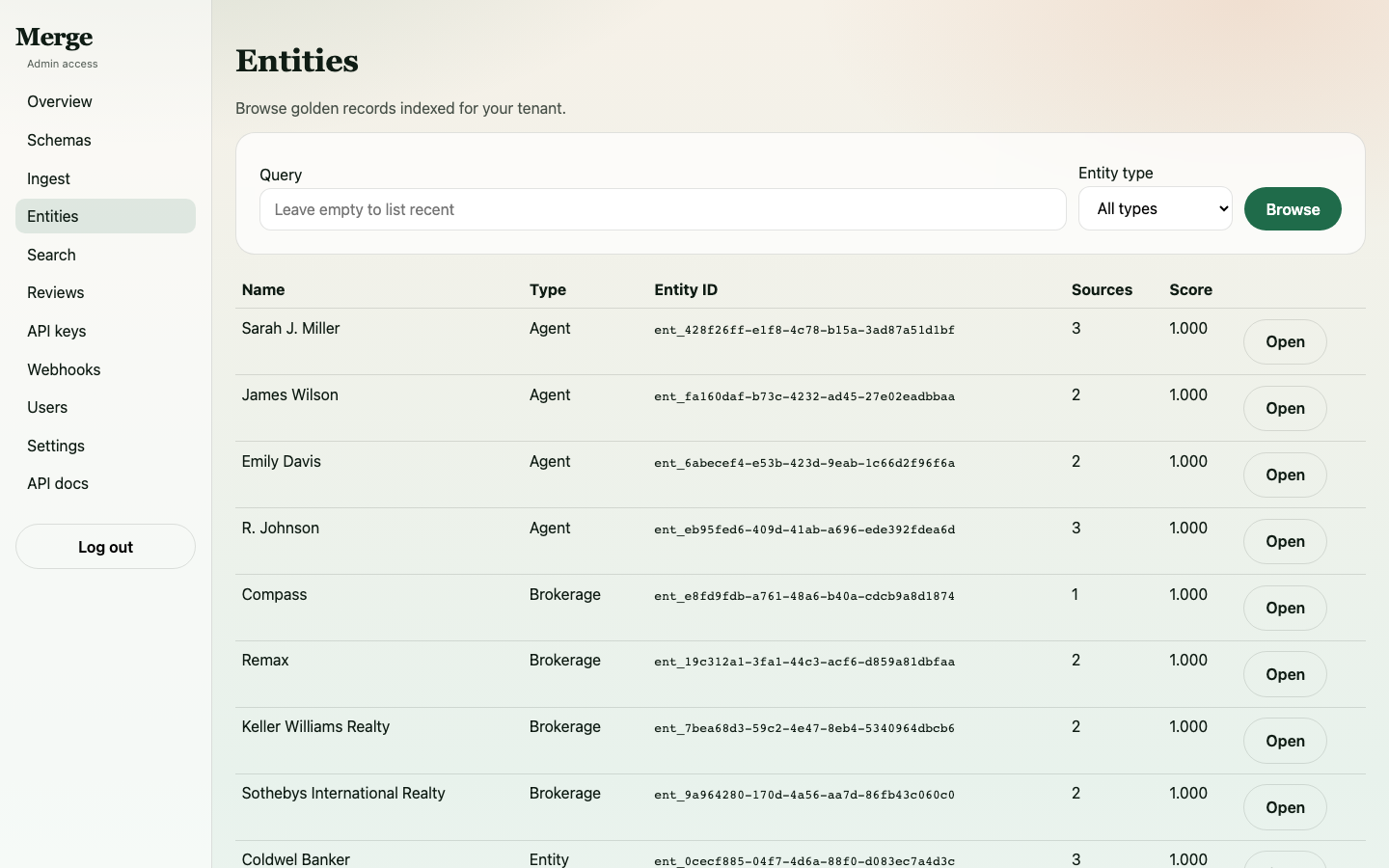The height and width of the screenshot is (868, 1389).
Task: Open the Sothebys International Realty entity
Action: point(1285,807)
